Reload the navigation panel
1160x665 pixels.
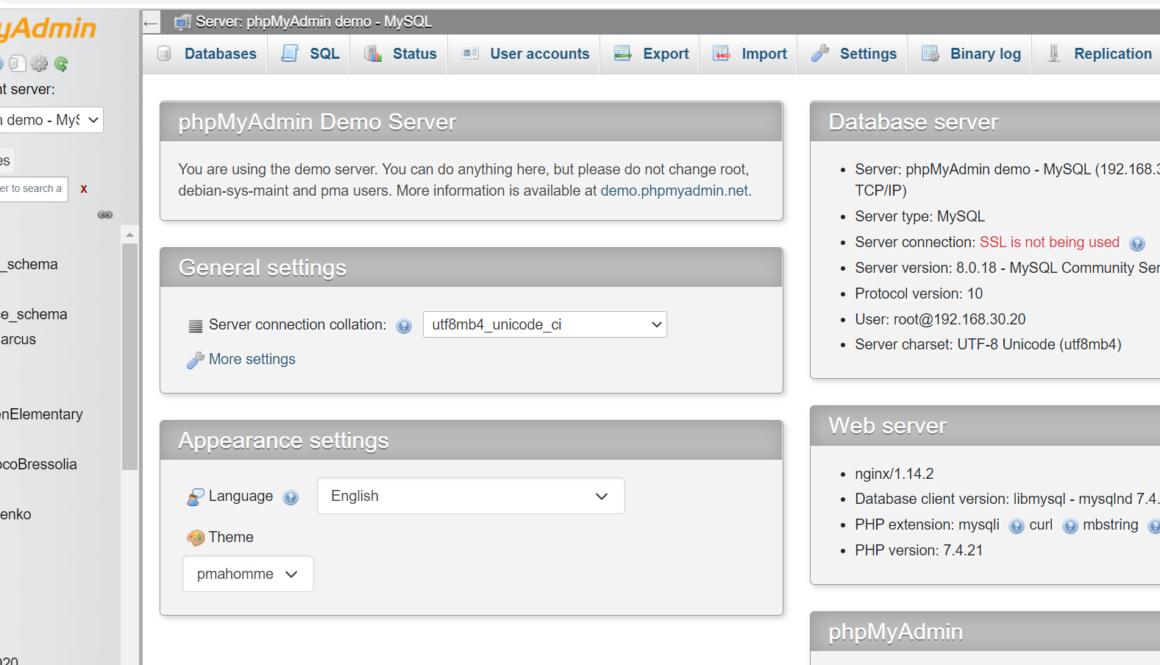click(61, 63)
